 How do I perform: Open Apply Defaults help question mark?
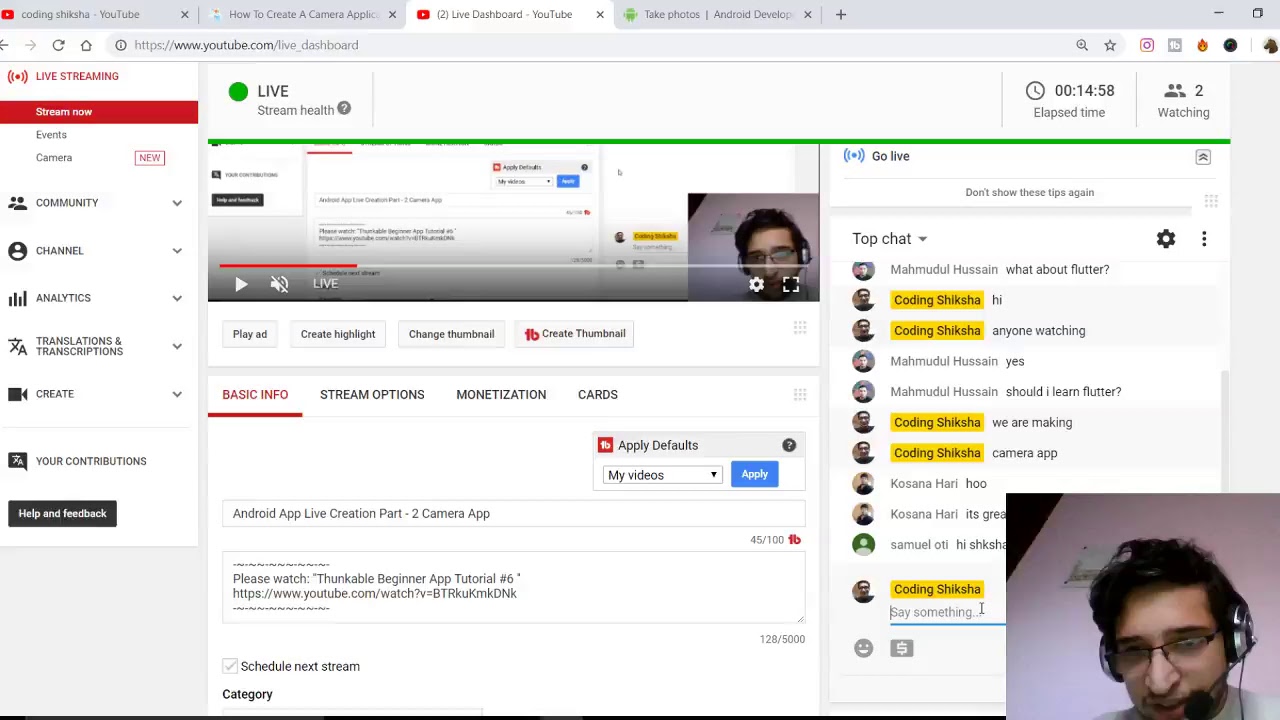[789, 445]
